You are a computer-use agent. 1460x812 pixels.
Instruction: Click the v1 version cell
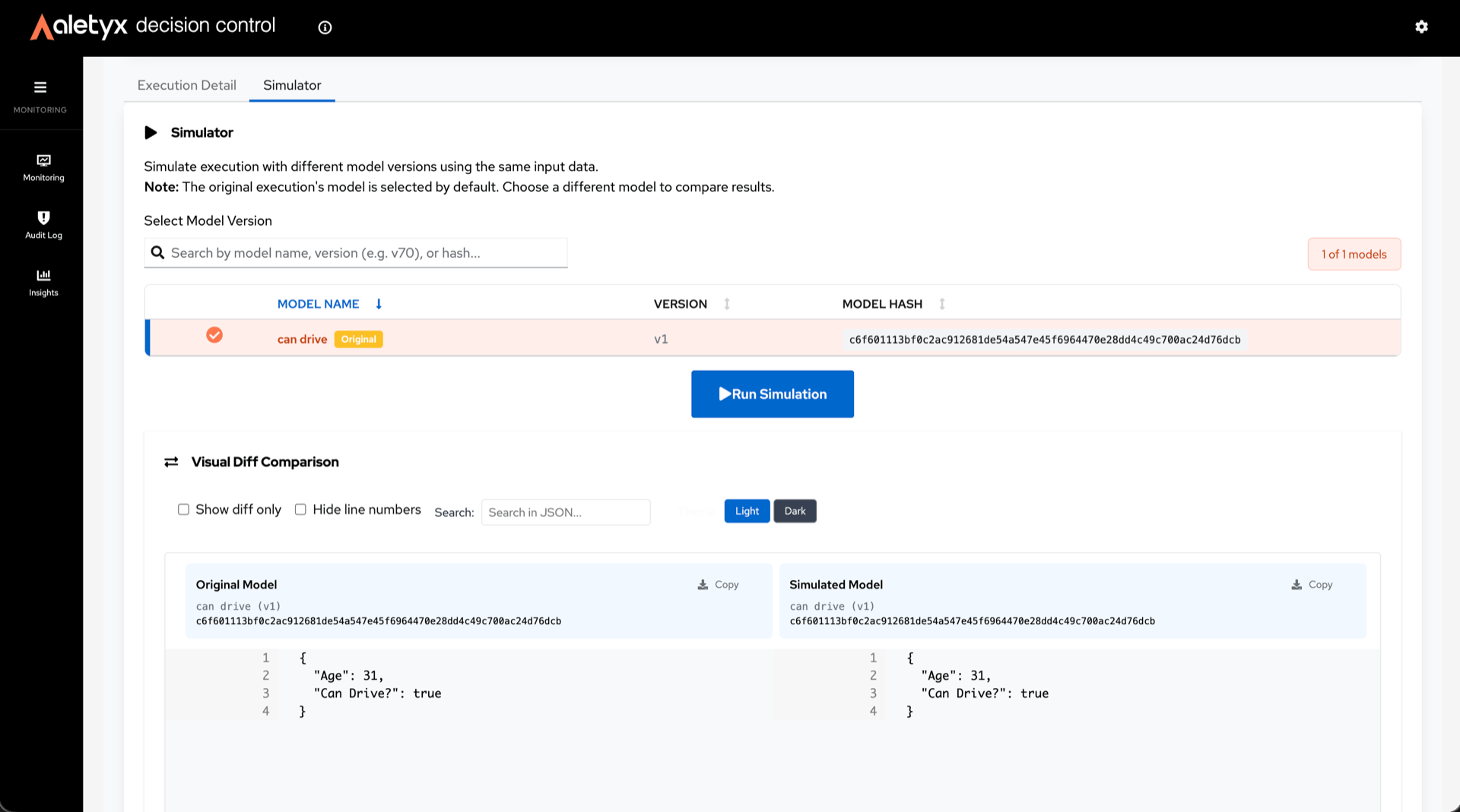tap(661, 339)
